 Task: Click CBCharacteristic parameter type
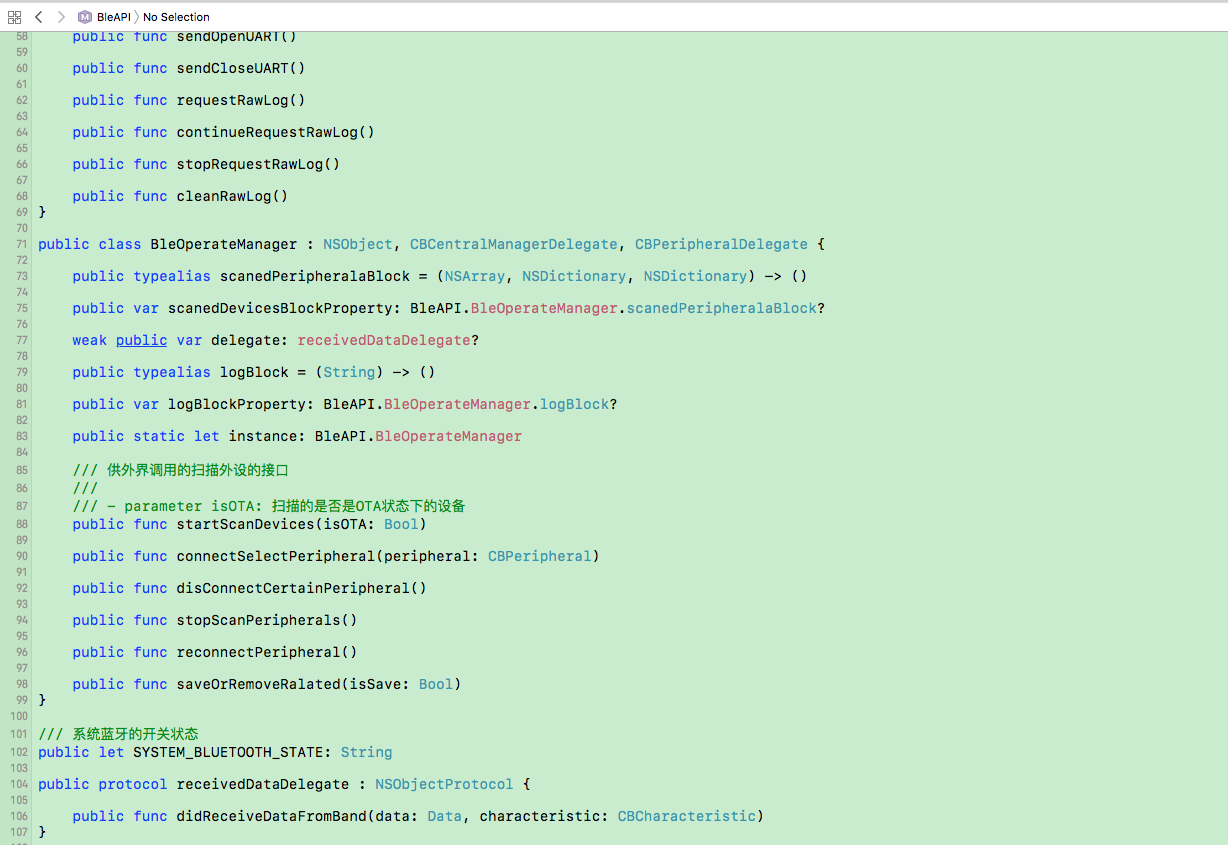coord(687,816)
